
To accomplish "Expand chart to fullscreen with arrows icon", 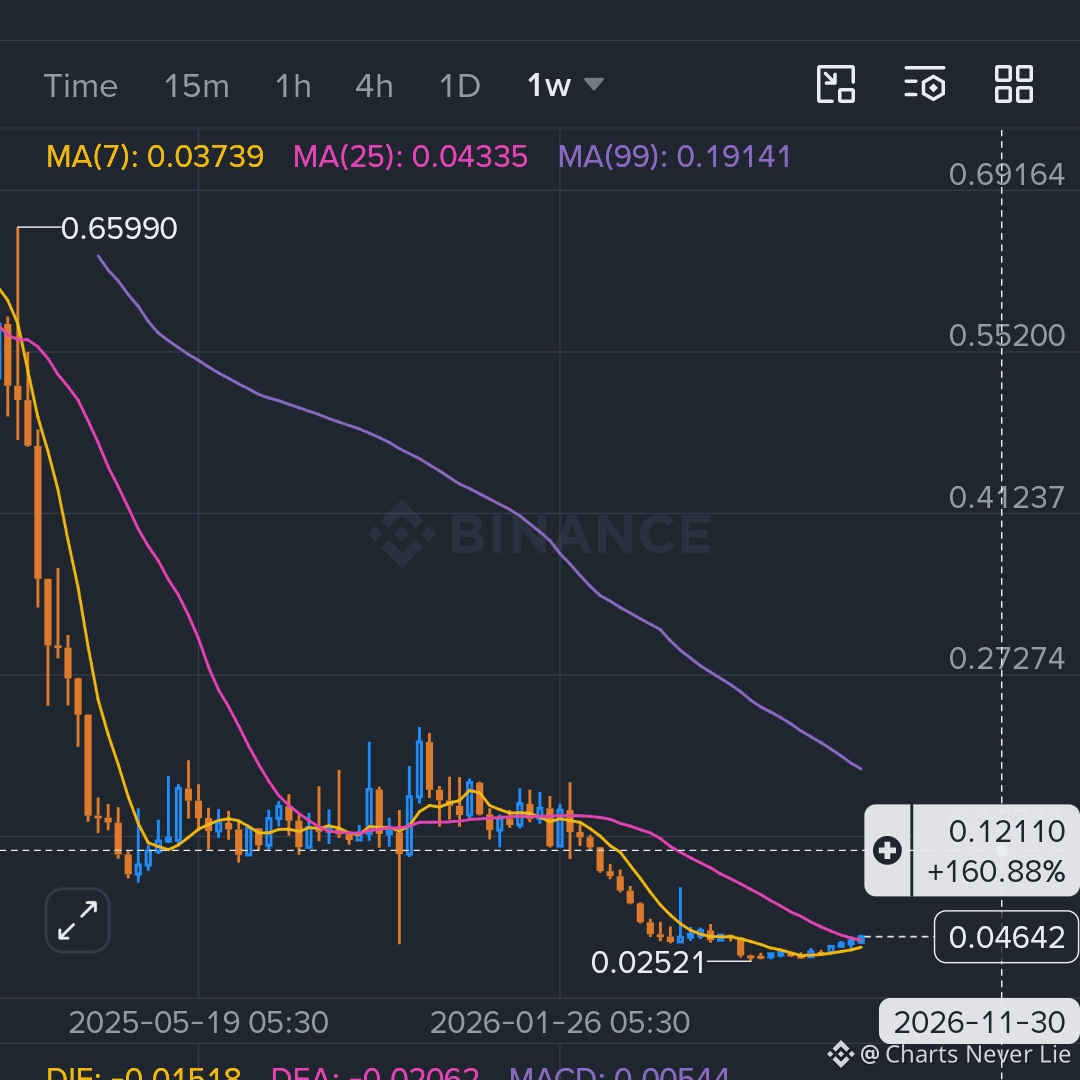I will (x=77, y=920).
